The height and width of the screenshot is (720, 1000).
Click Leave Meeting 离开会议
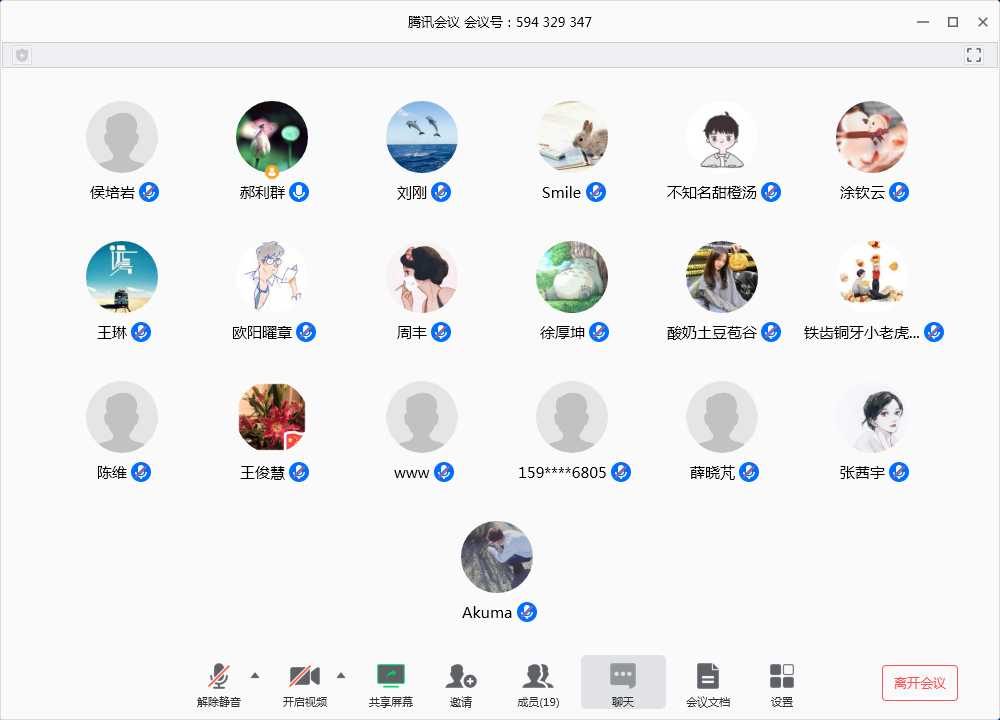point(919,682)
